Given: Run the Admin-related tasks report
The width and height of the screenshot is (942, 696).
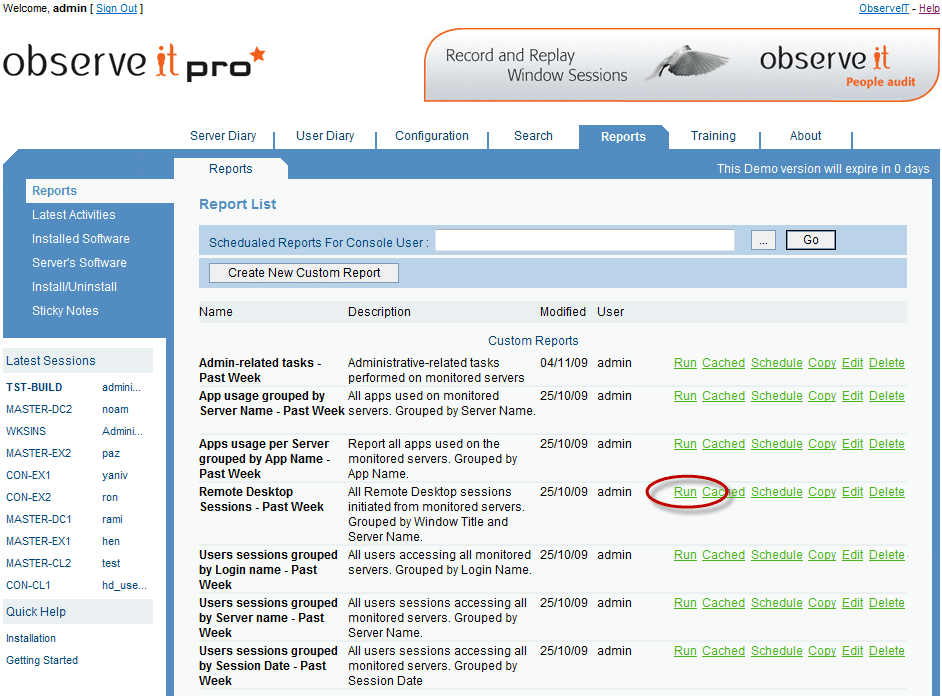Looking at the screenshot, I should pyautogui.click(x=685, y=363).
